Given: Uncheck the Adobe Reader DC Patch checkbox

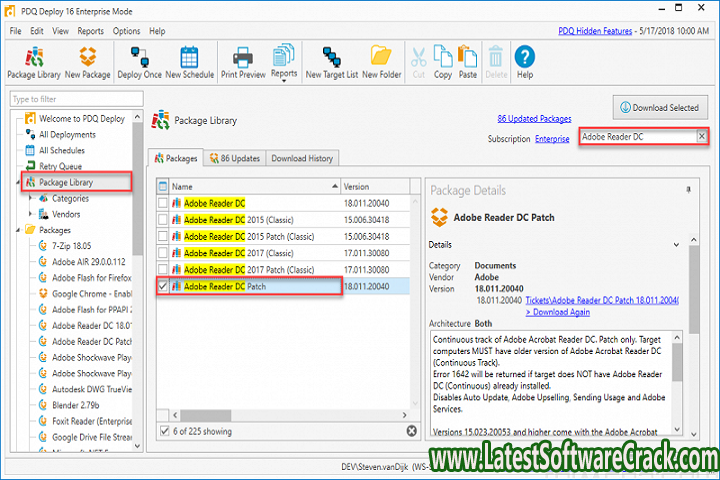Looking at the screenshot, I should pyautogui.click(x=164, y=286).
